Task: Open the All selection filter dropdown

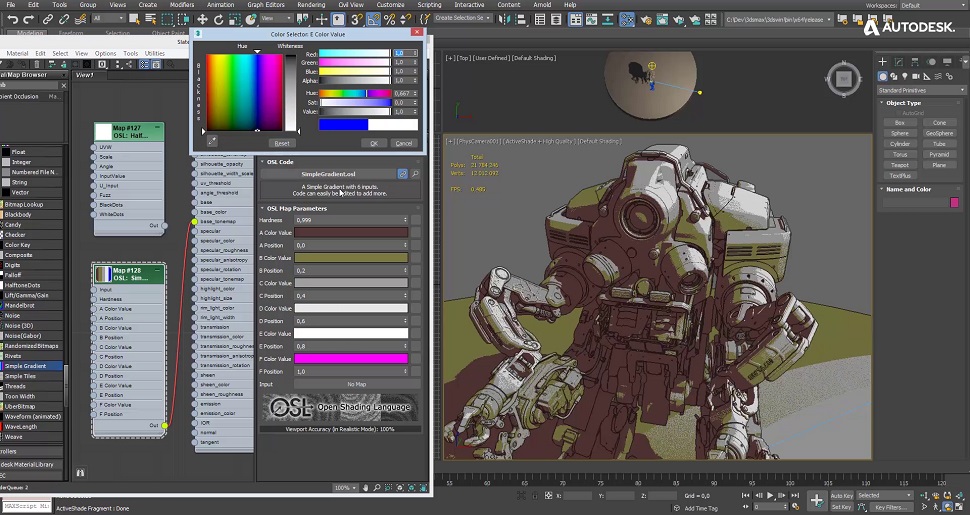Action: coord(108,19)
